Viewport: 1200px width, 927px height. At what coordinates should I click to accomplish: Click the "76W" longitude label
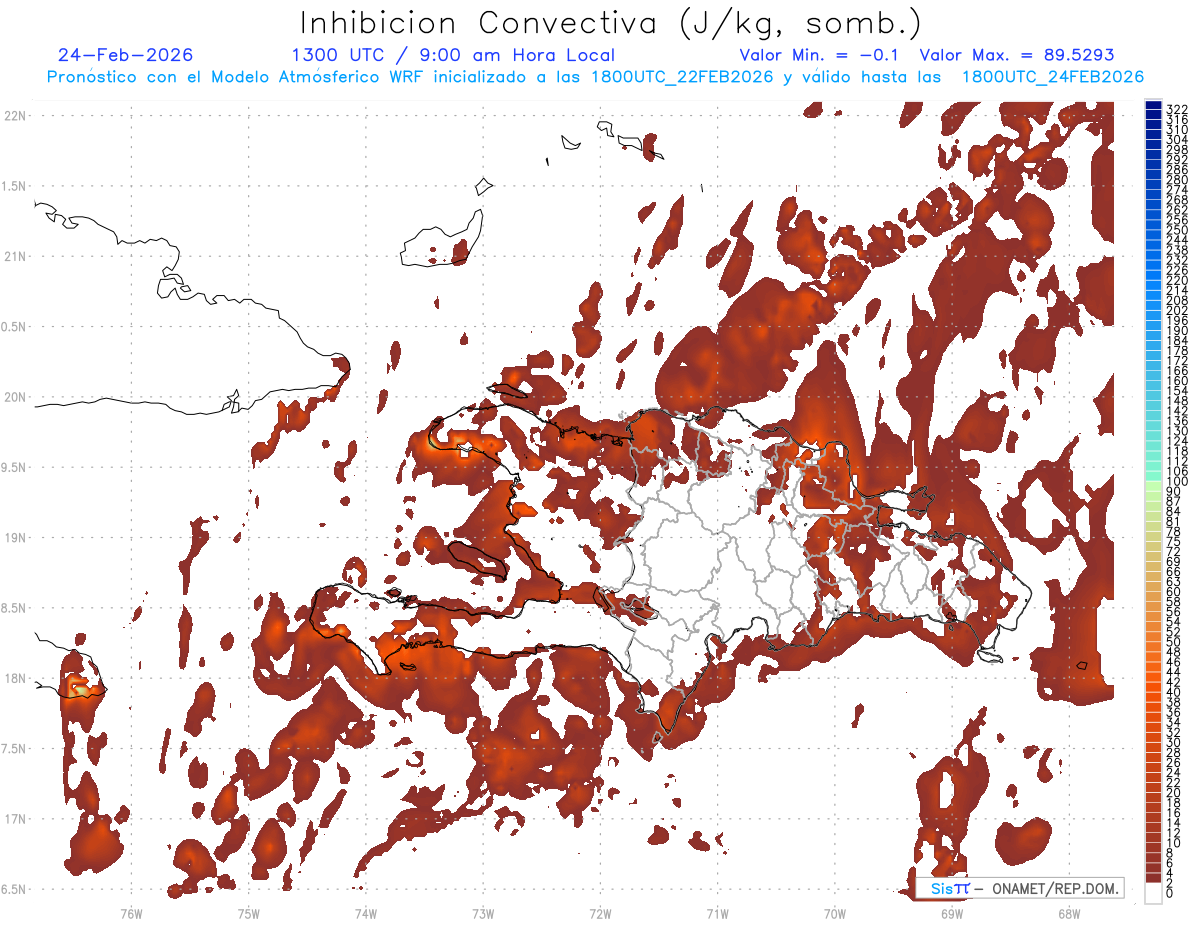131,913
